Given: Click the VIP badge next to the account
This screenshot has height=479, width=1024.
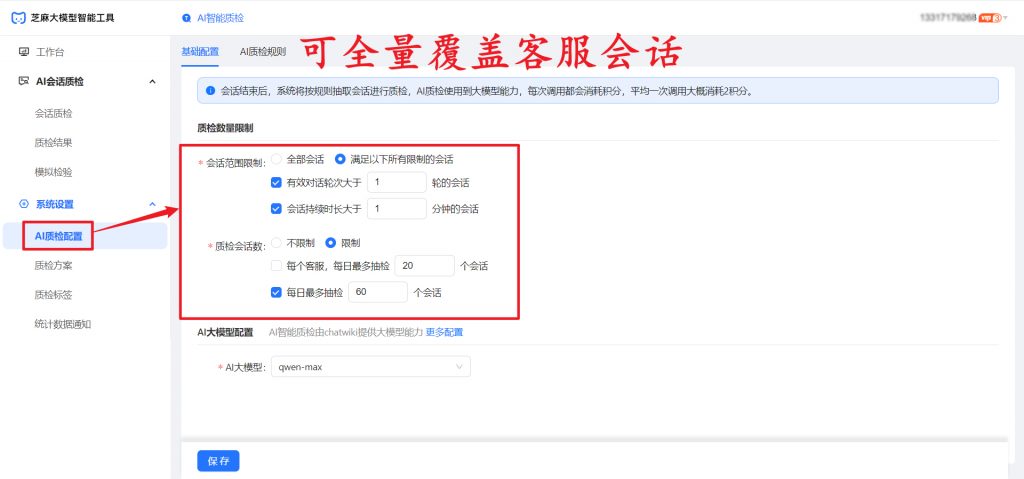Looking at the screenshot, I should [x=991, y=18].
